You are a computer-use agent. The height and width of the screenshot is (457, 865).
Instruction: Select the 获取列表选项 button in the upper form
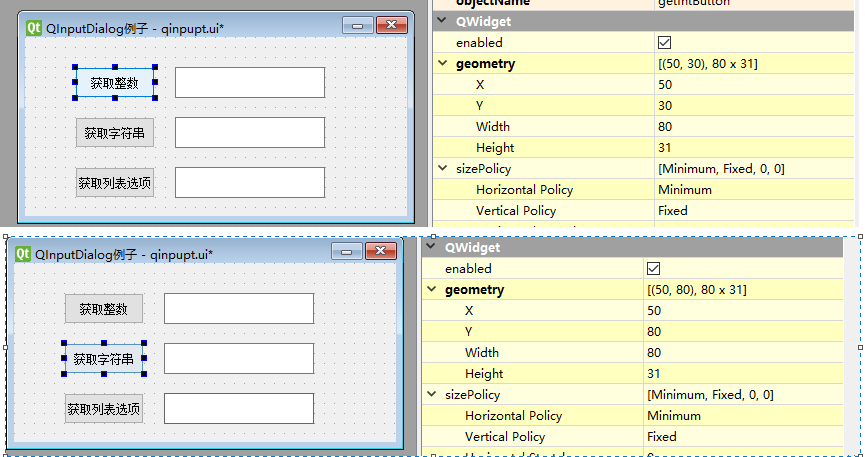115,183
